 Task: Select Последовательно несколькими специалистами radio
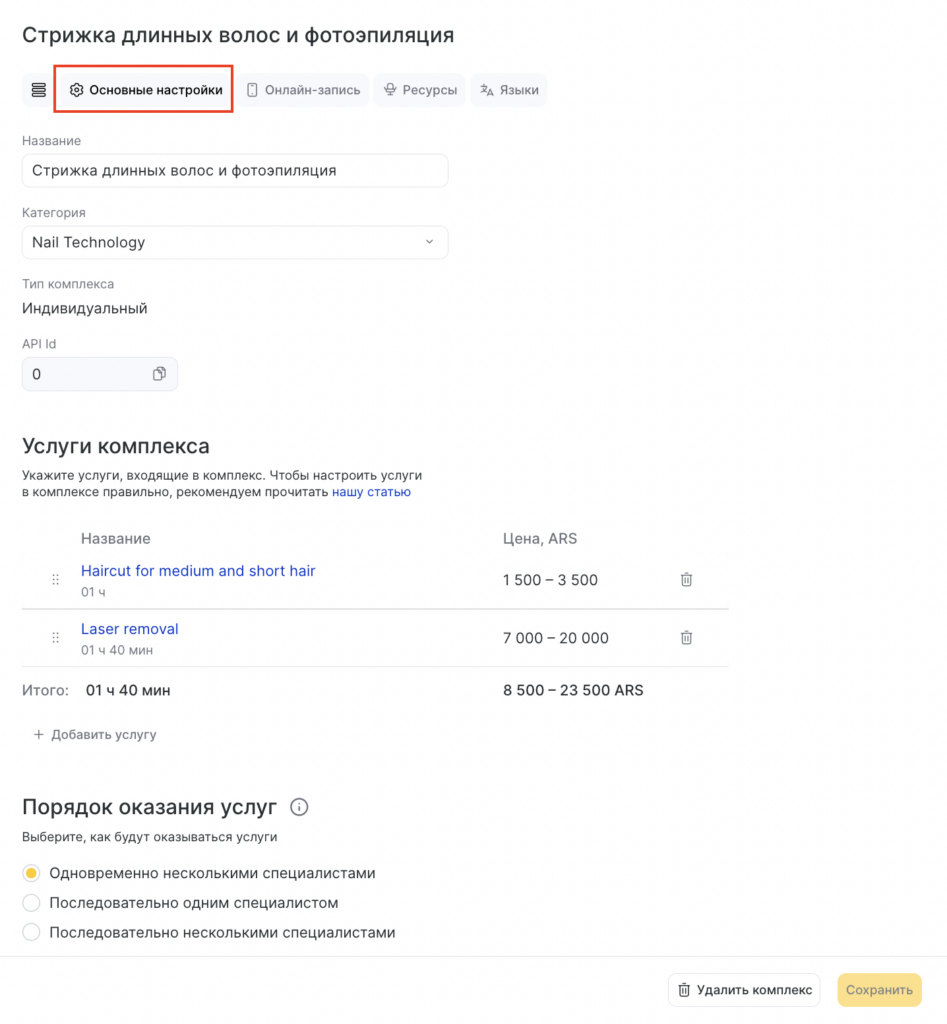click(x=32, y=932)
